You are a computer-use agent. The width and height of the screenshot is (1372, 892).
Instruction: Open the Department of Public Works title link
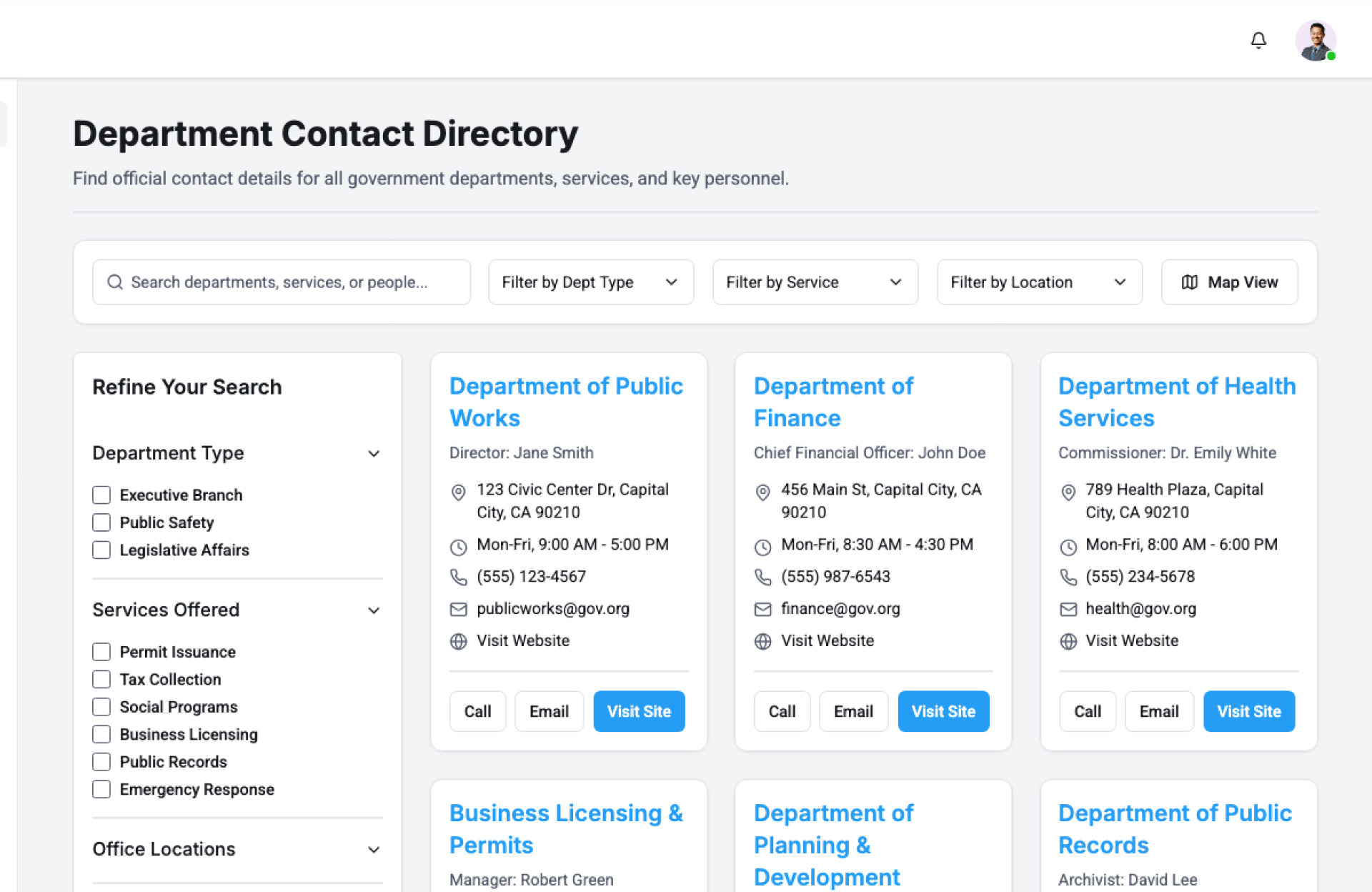[x=565, y=402]
